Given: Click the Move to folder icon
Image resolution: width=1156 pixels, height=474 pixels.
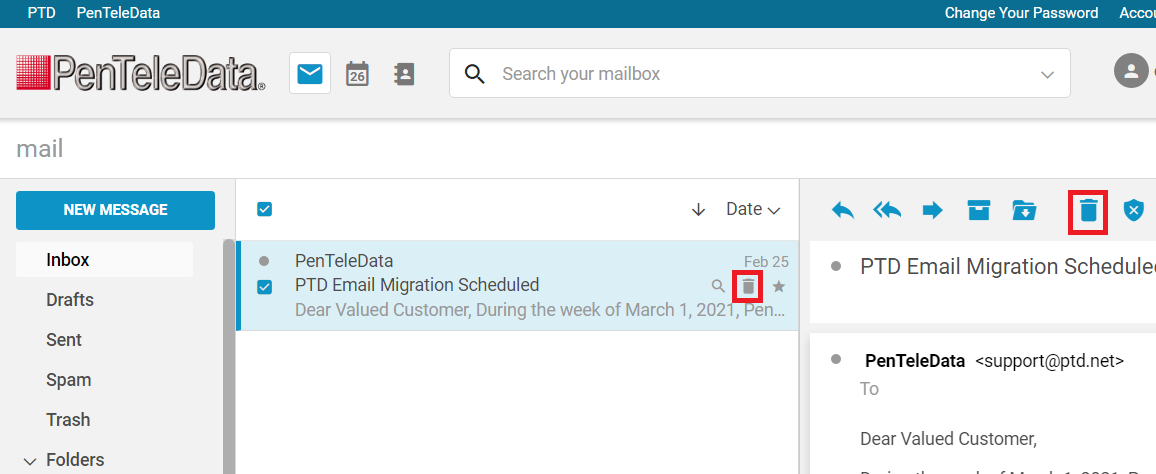Looking at the screenshot, I should (1024, 210).
